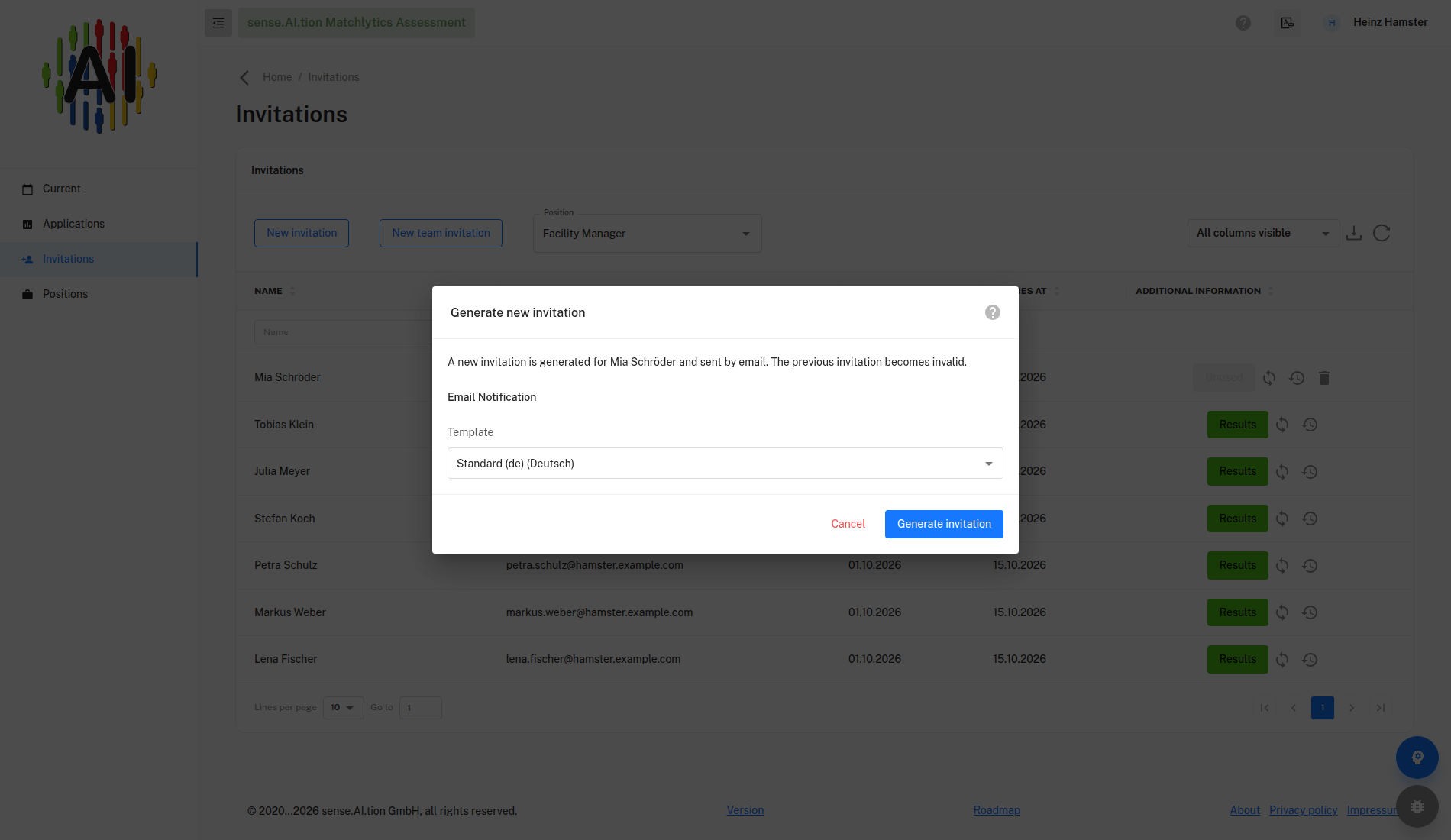1451x840 pixels.
Task: Click the Generate invitation button
Action: click(944, 524)
